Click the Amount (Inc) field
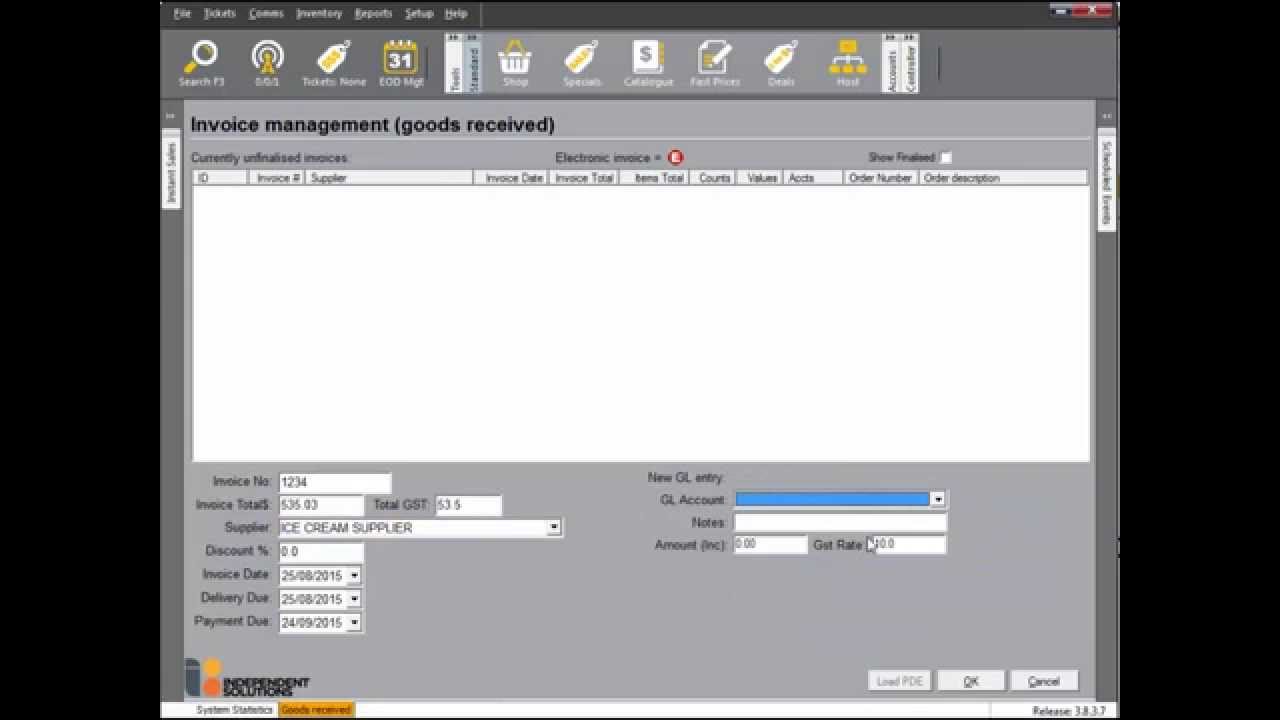The height and width of the screenshot is (720, 1280). point(770,544)
